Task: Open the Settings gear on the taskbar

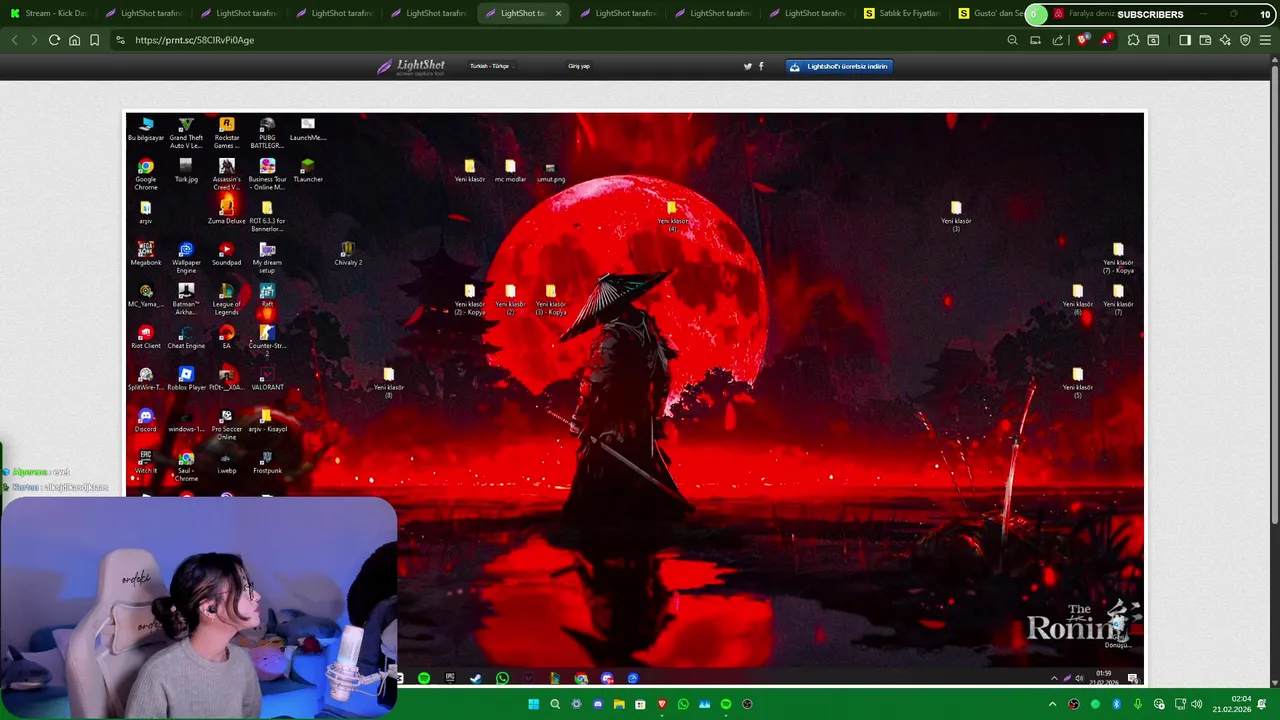Action: (576, 704)
